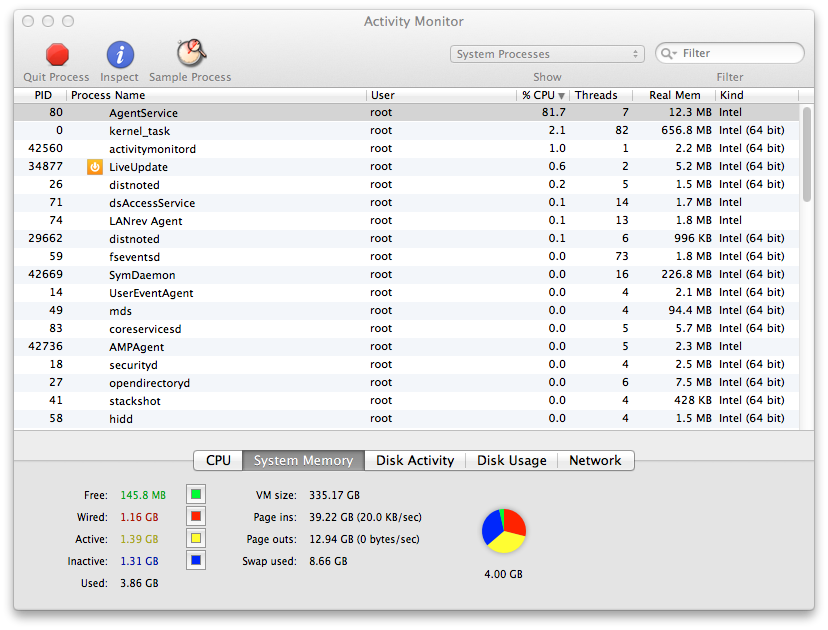Click the 81.7 CPU value for AgentService
Image resolution: width=828 pixels, height=630 pixels.
tap(553, 112)
